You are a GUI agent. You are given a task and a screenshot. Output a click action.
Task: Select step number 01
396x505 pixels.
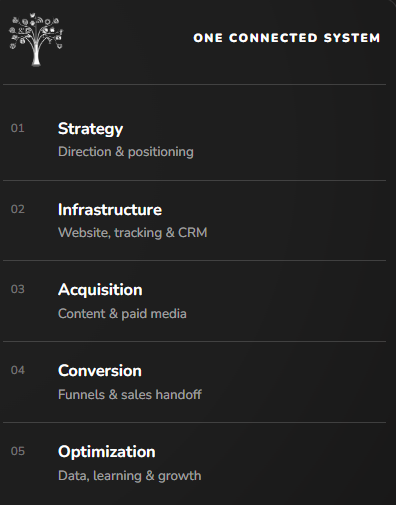pos(18,128)
